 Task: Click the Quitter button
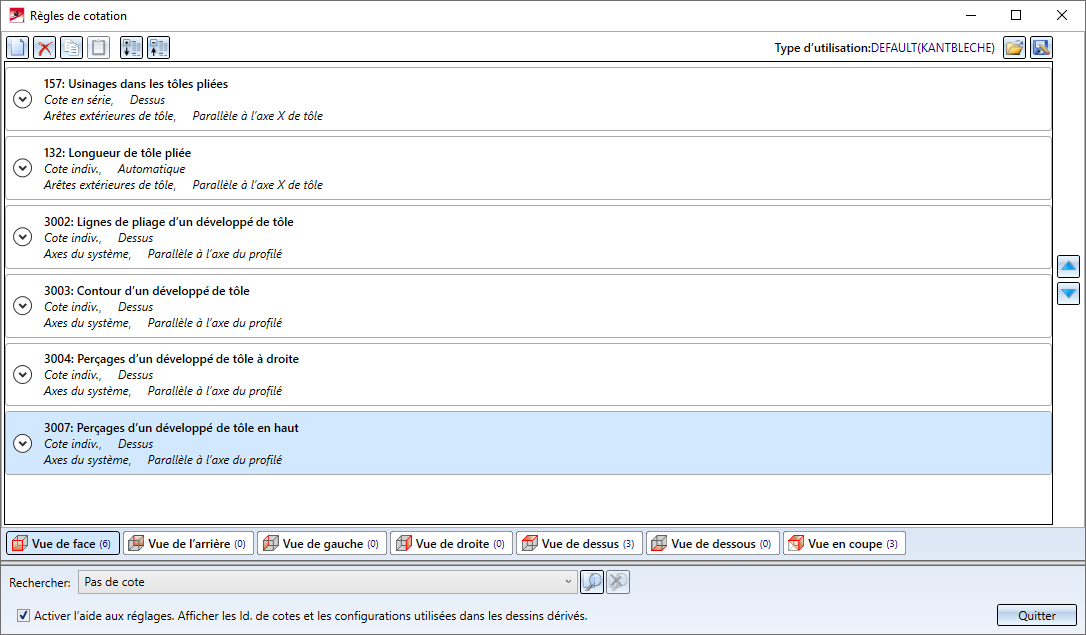pos(1037,616)
